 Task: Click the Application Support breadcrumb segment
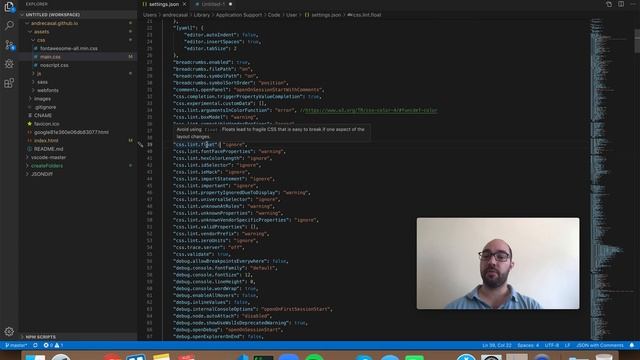click(239, 15)
